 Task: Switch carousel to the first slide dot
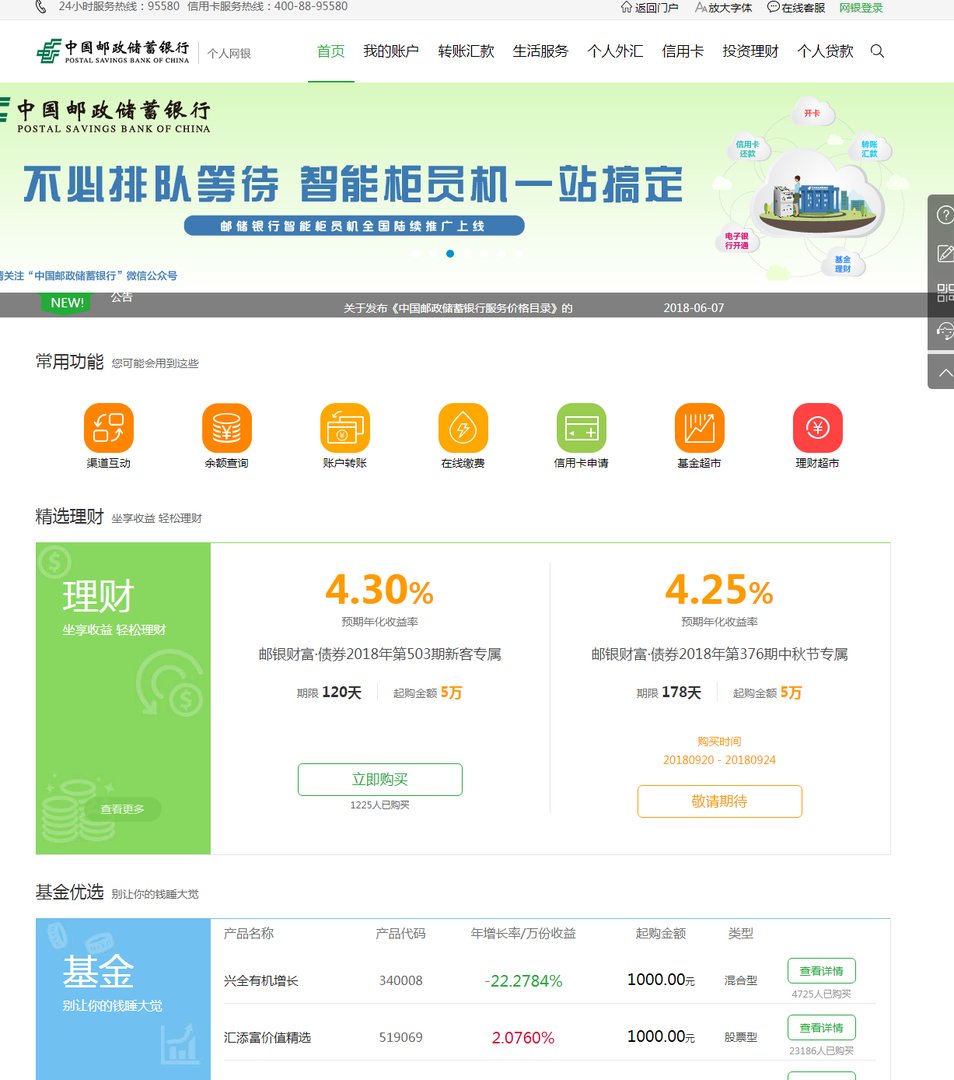point(415,254)
